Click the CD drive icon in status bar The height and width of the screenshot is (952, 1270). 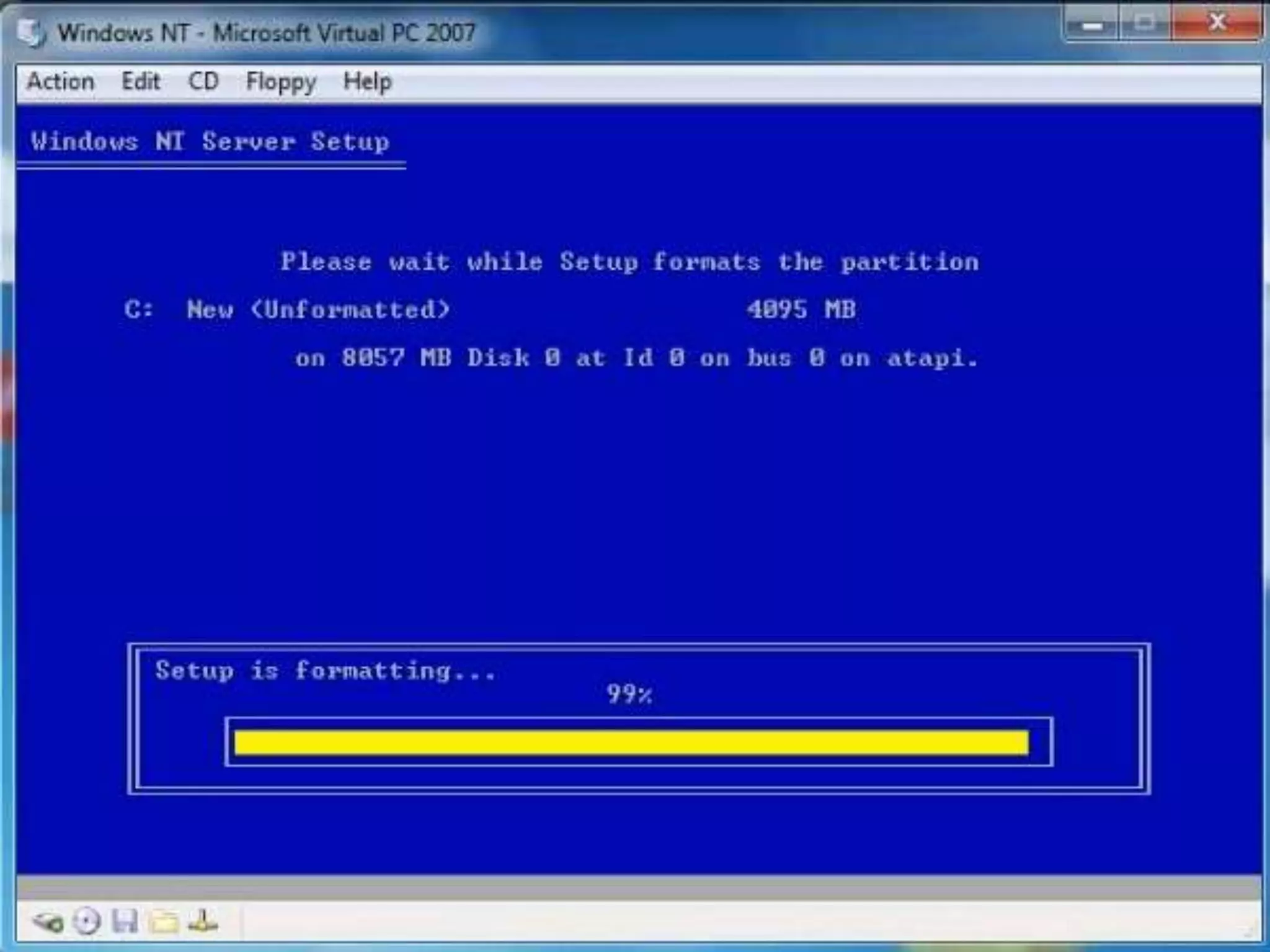point(86,922)
